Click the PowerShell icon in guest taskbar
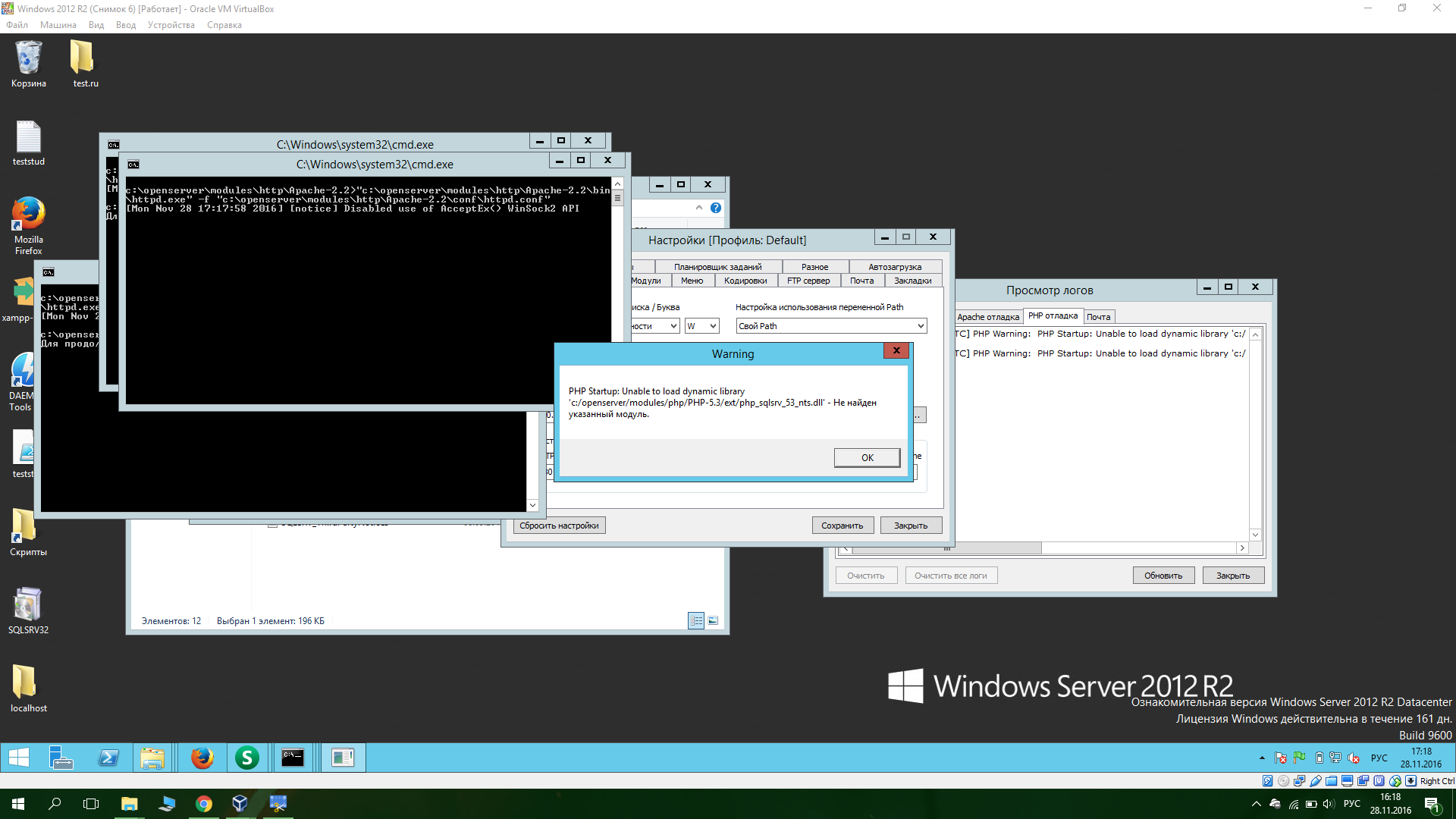The image size is (1456, 819). (x=108, y=758)
